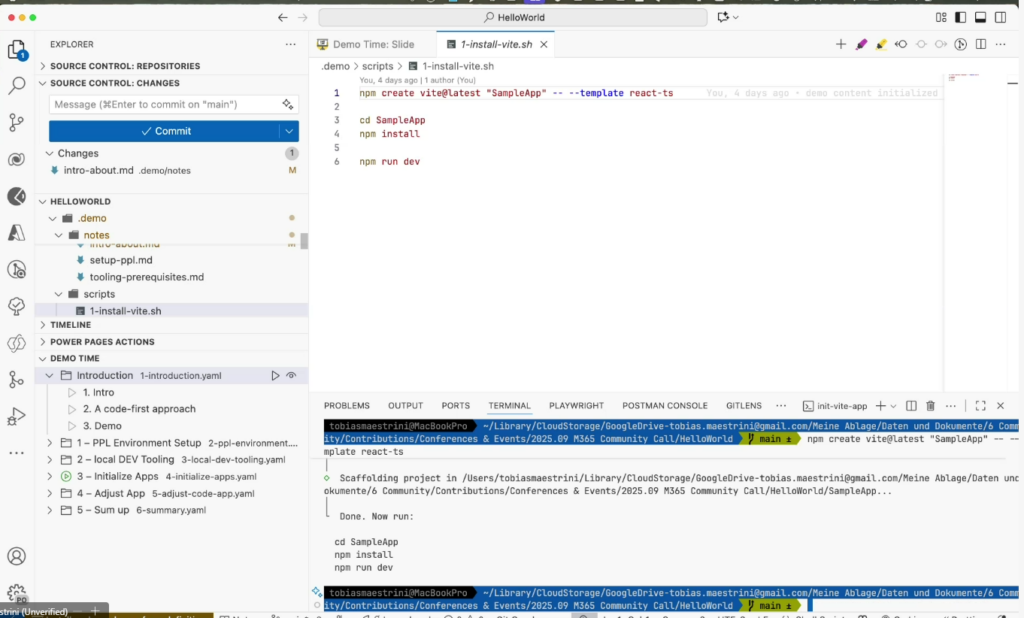Screen dimensions: 1024x618
Task: Click the circled git branch icon in editor toolbar
Action: click(961, 44)
